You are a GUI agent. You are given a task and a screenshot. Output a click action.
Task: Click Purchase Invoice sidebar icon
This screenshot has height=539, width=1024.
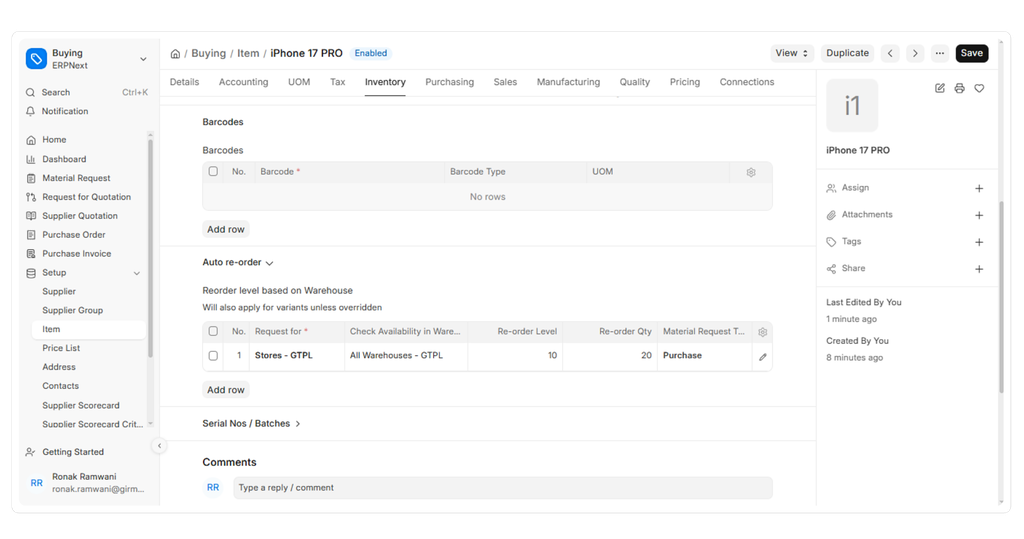[31, 254]
